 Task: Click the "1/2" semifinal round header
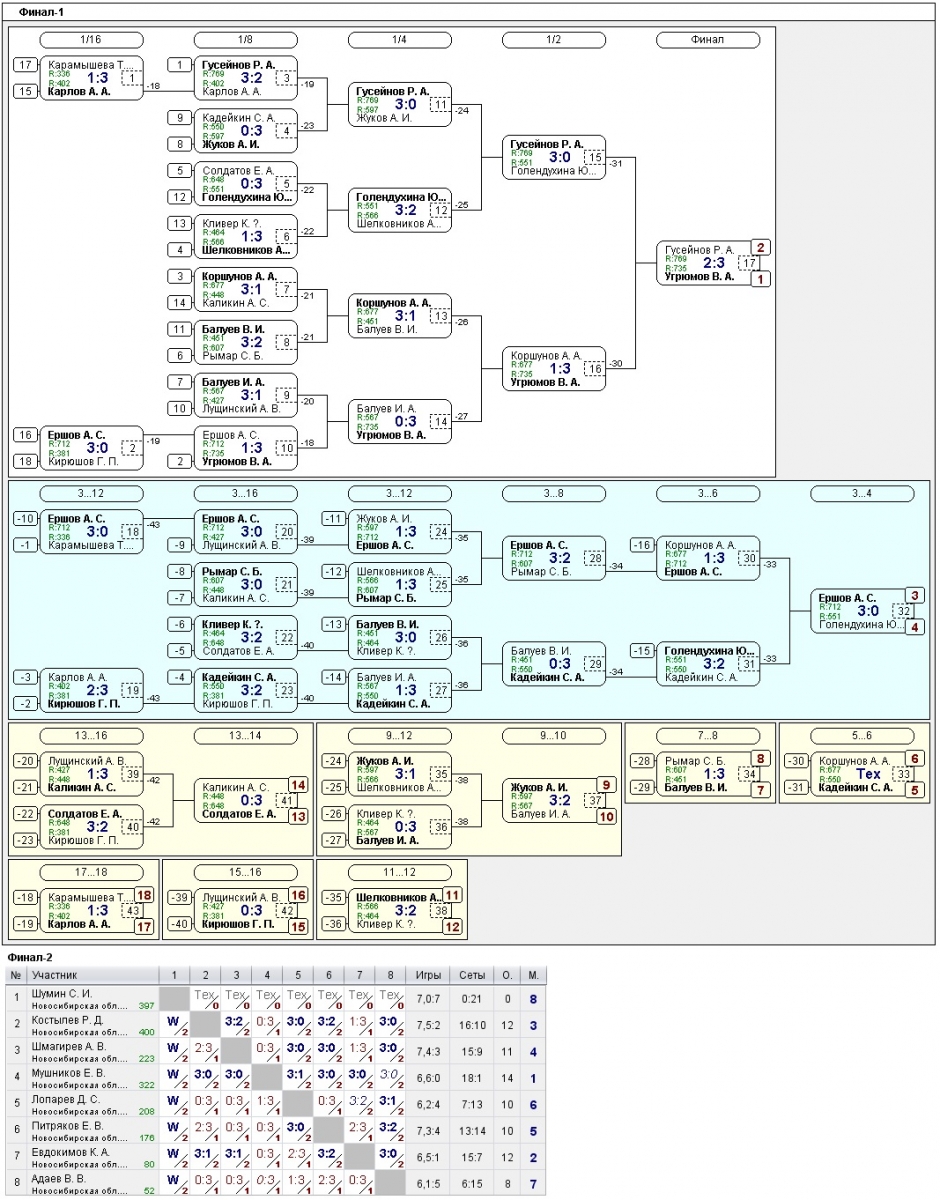pos(553,39)
